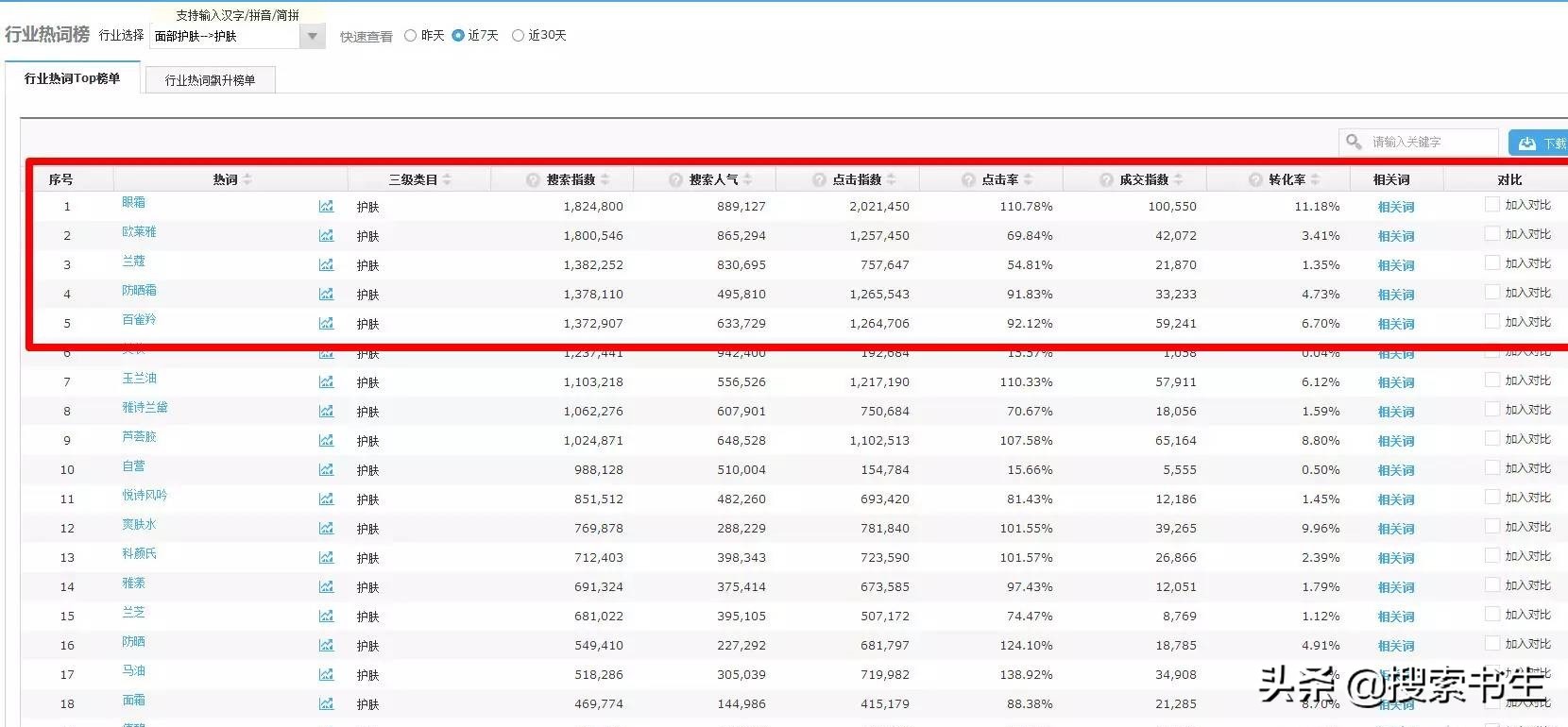Open trend chart icon for 科颜氏

326,557
